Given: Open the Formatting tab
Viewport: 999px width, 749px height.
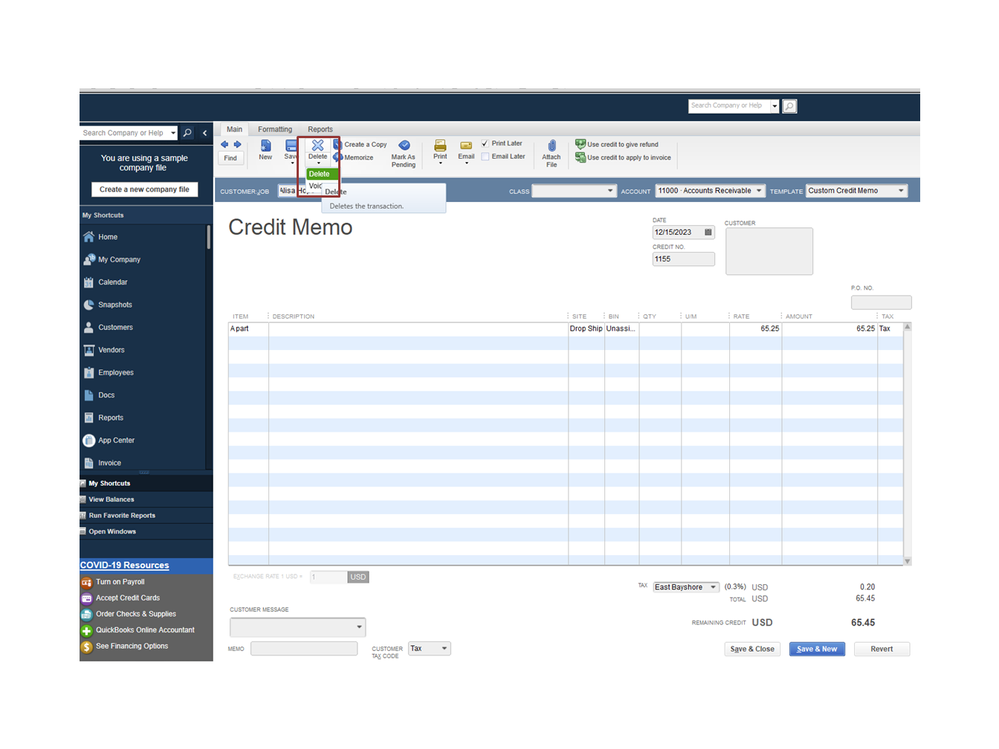Looking at the screenshot, I should pyautogui.click(x=275, y=129).
